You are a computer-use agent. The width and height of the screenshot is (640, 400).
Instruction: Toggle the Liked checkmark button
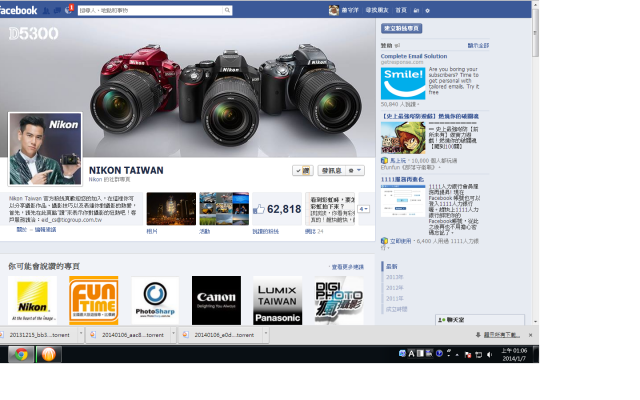[302, 171]
